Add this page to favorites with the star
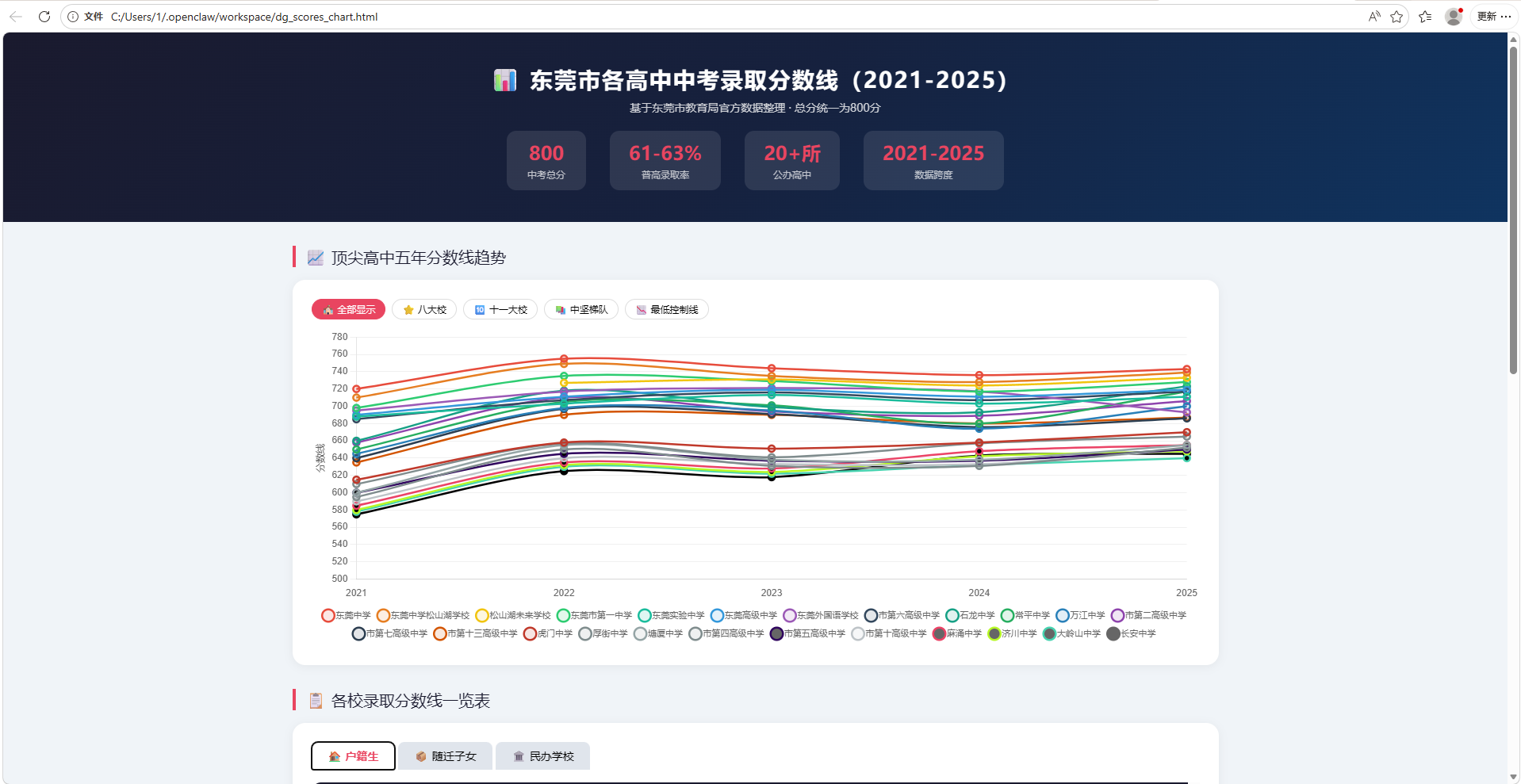The width and height of the screenshot is (1521, 784). pyautogui.click(x=1396, y=17)
